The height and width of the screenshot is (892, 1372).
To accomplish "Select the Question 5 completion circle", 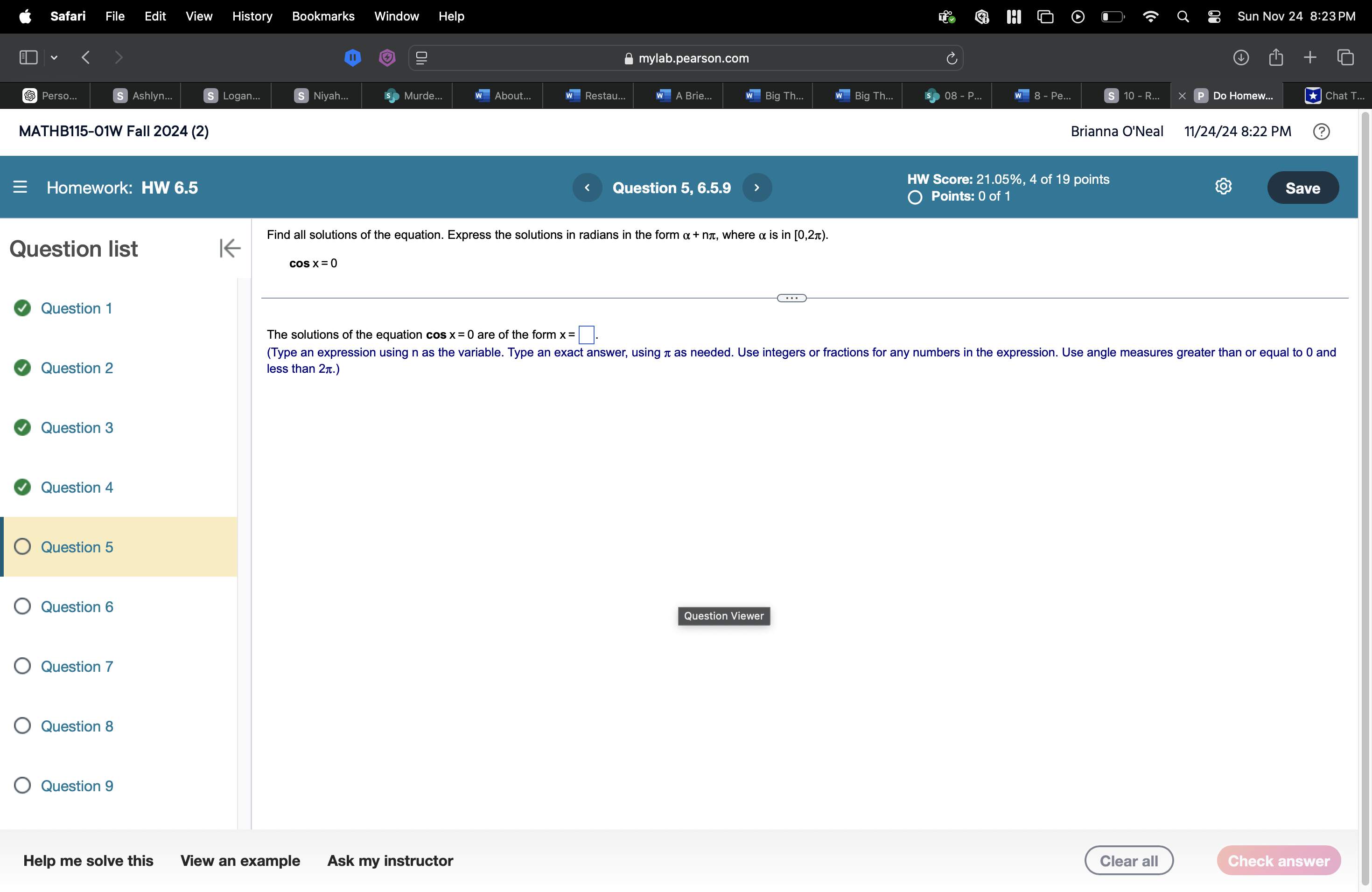I will tap(22, 547).
